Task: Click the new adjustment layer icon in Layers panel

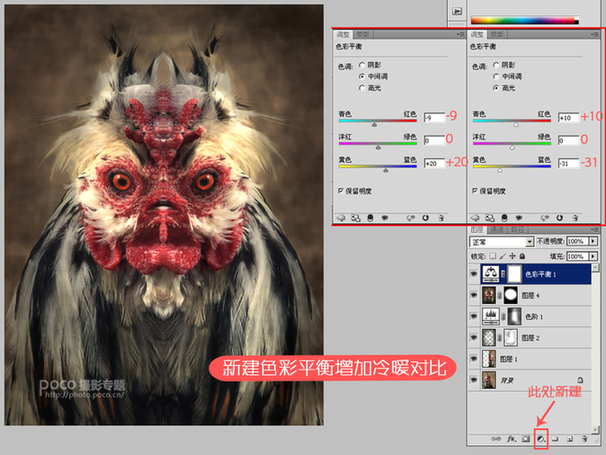Action: tap(541, 439)
